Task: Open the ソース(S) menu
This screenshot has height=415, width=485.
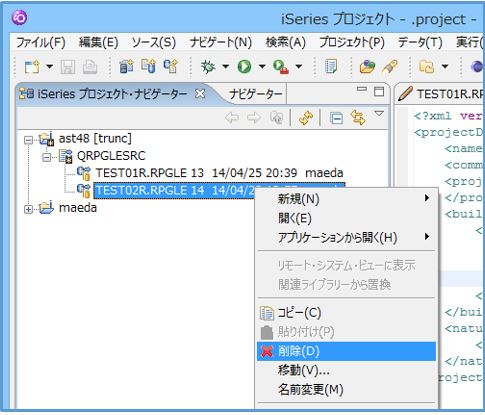Action: point(154,42)
